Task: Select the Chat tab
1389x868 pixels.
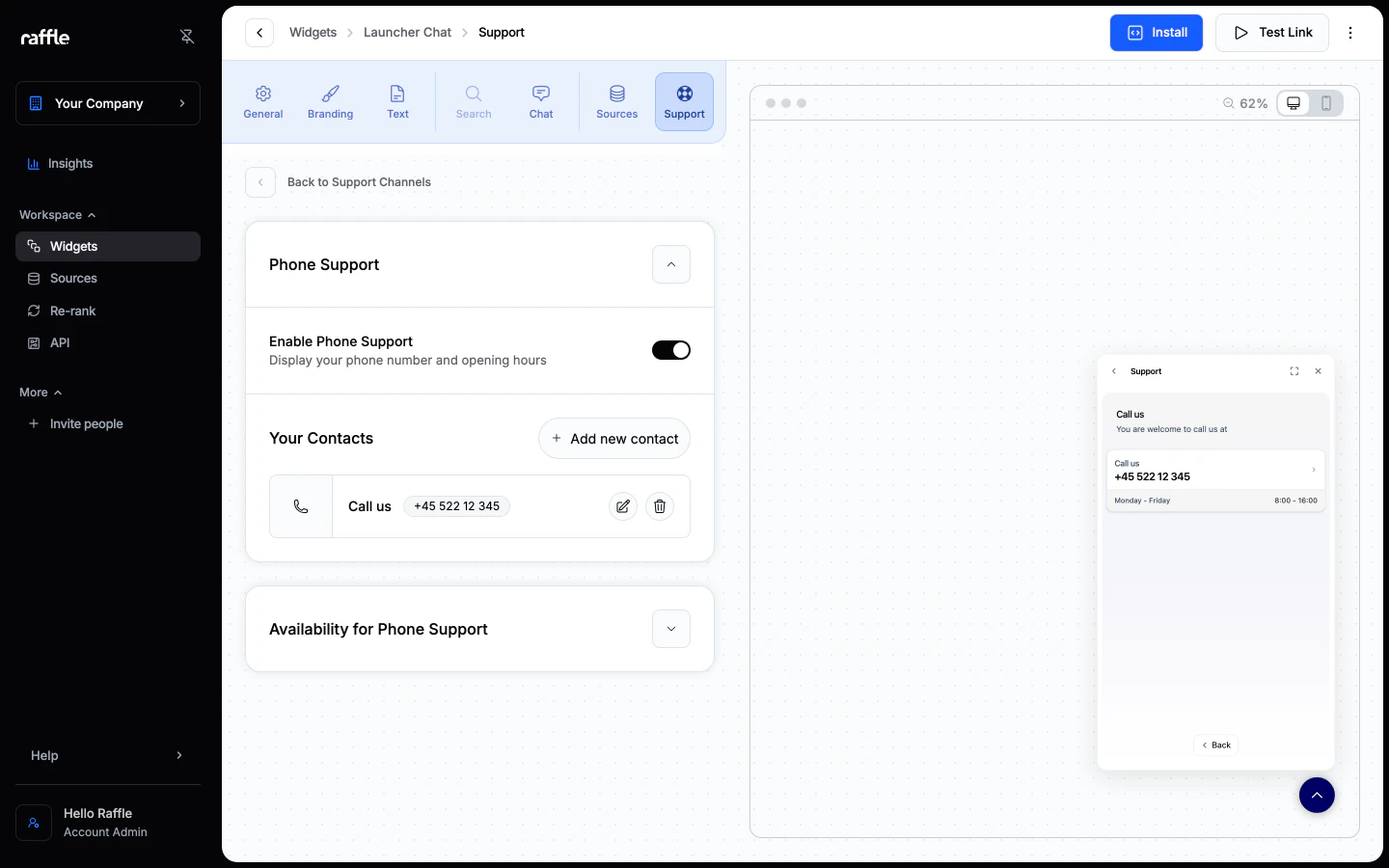Action: point(541,102)
